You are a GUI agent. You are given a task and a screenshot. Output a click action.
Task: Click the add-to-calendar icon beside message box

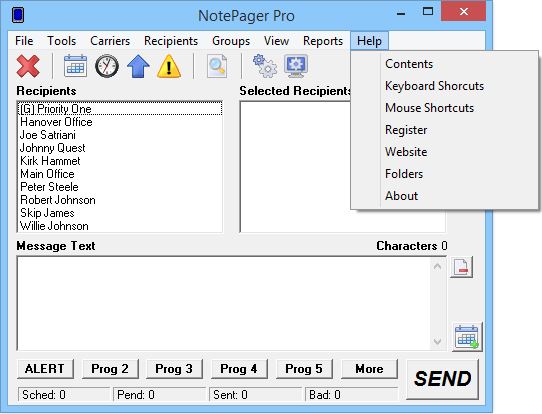tap(467, 337)
